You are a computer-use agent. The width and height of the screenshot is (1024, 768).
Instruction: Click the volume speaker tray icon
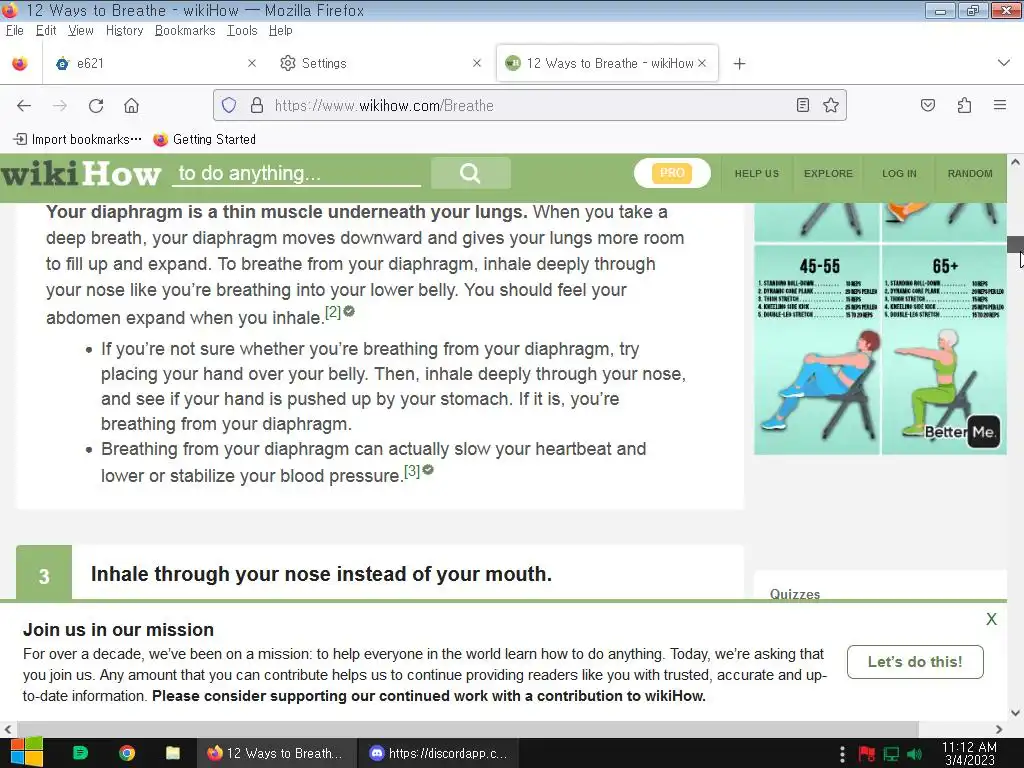[x=916, y=754]
